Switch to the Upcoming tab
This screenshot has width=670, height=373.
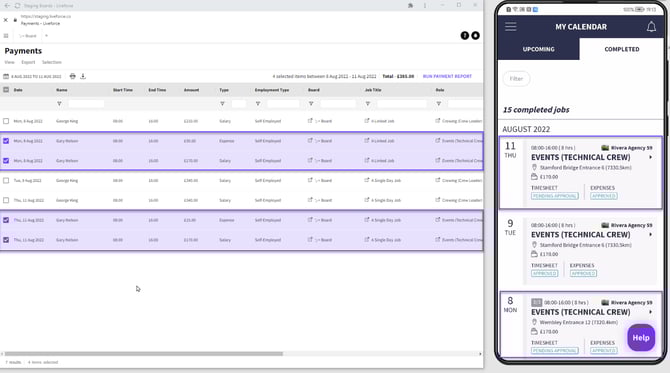[538, 49]
